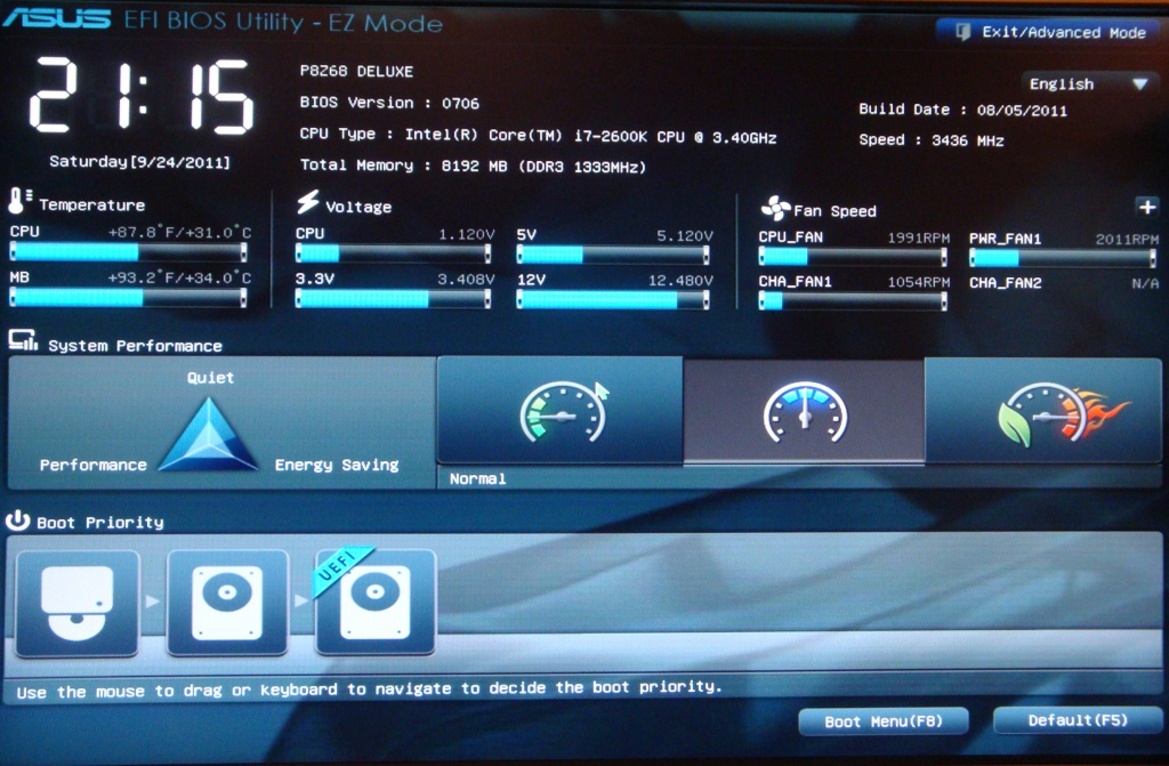Click the CHA_FAN2 N/A reading
1169x766 pixels.
click(x=1144, y=283)
